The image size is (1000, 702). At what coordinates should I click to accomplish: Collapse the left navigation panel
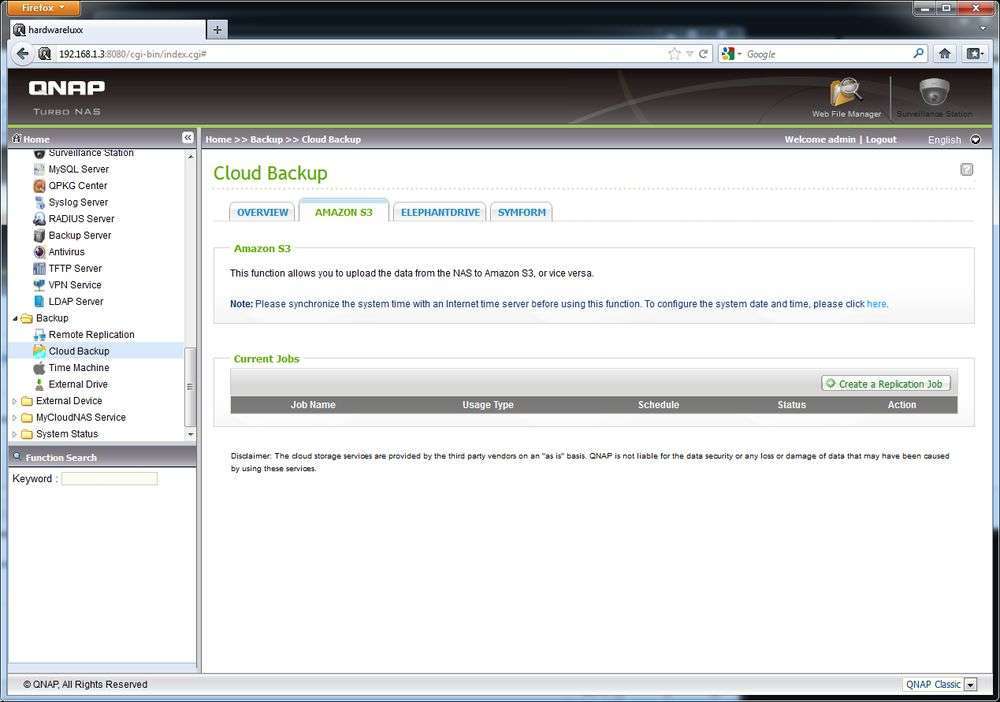(x=188, y=138)
